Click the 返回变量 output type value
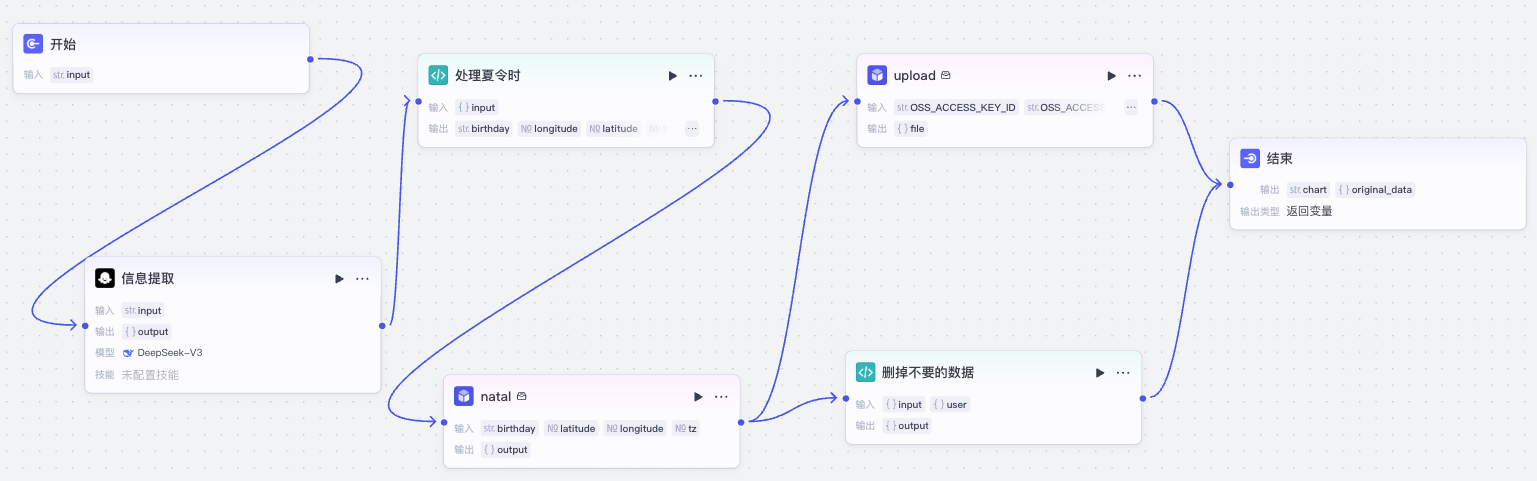1537x481 pixels. coord(1309,211)
